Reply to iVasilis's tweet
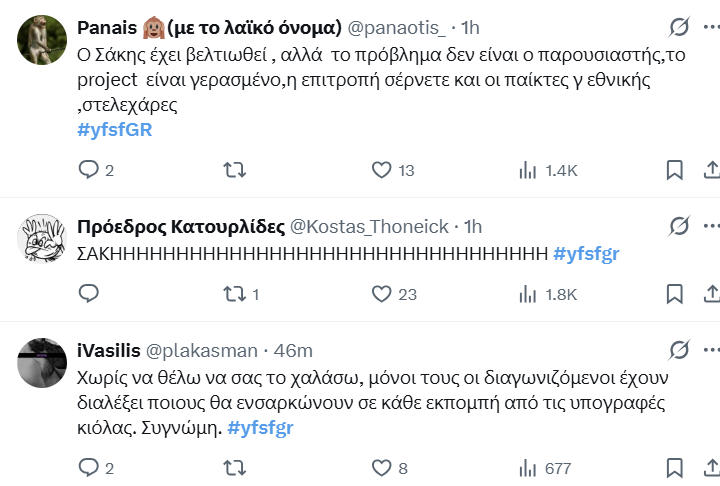The width and height of the screenshot is (720, 486). [x=89, y=467]
